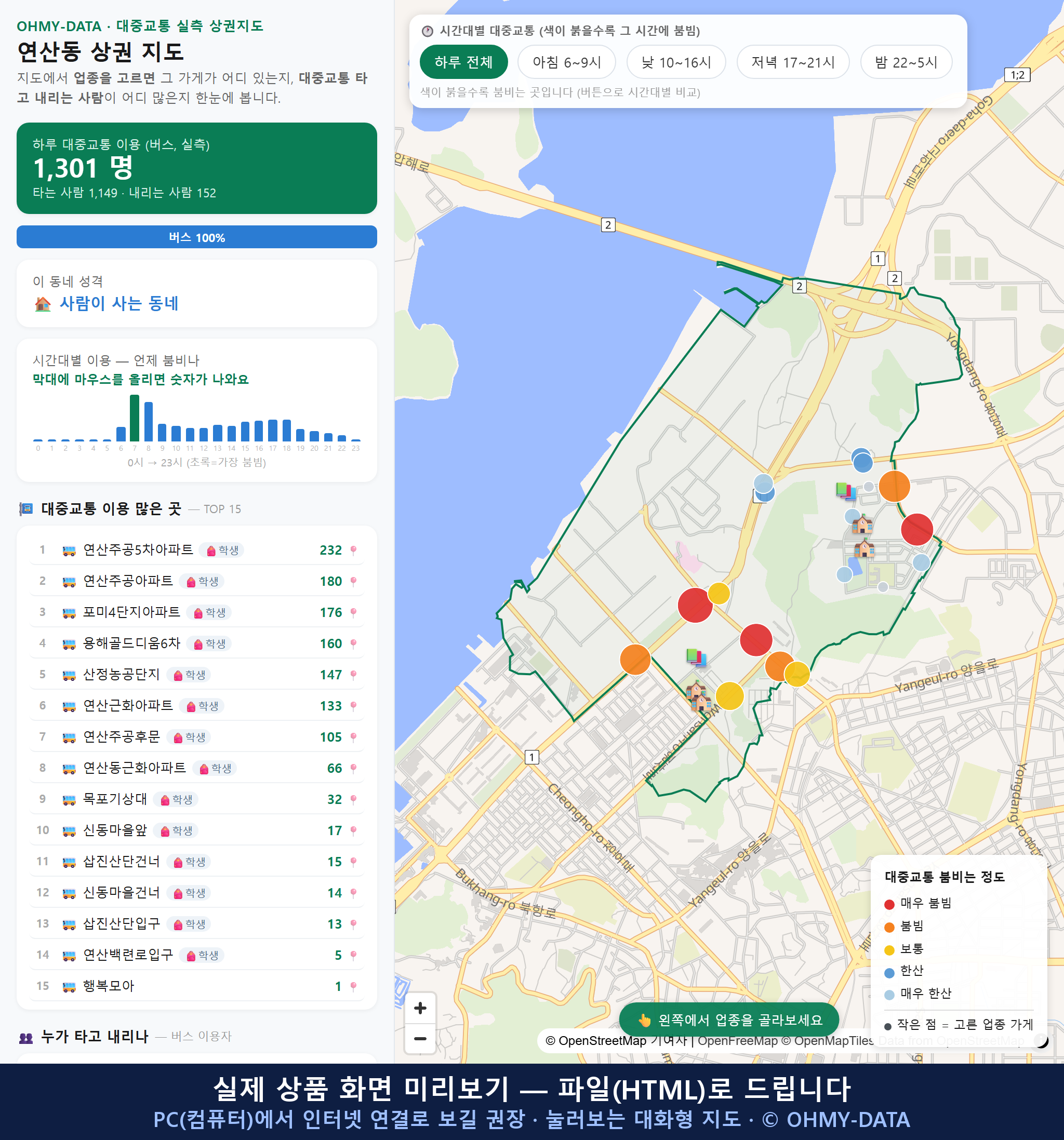Screen dimensions: 1064x1140
Task: Click the blue bar at hour 17
Action: (273, 431)
